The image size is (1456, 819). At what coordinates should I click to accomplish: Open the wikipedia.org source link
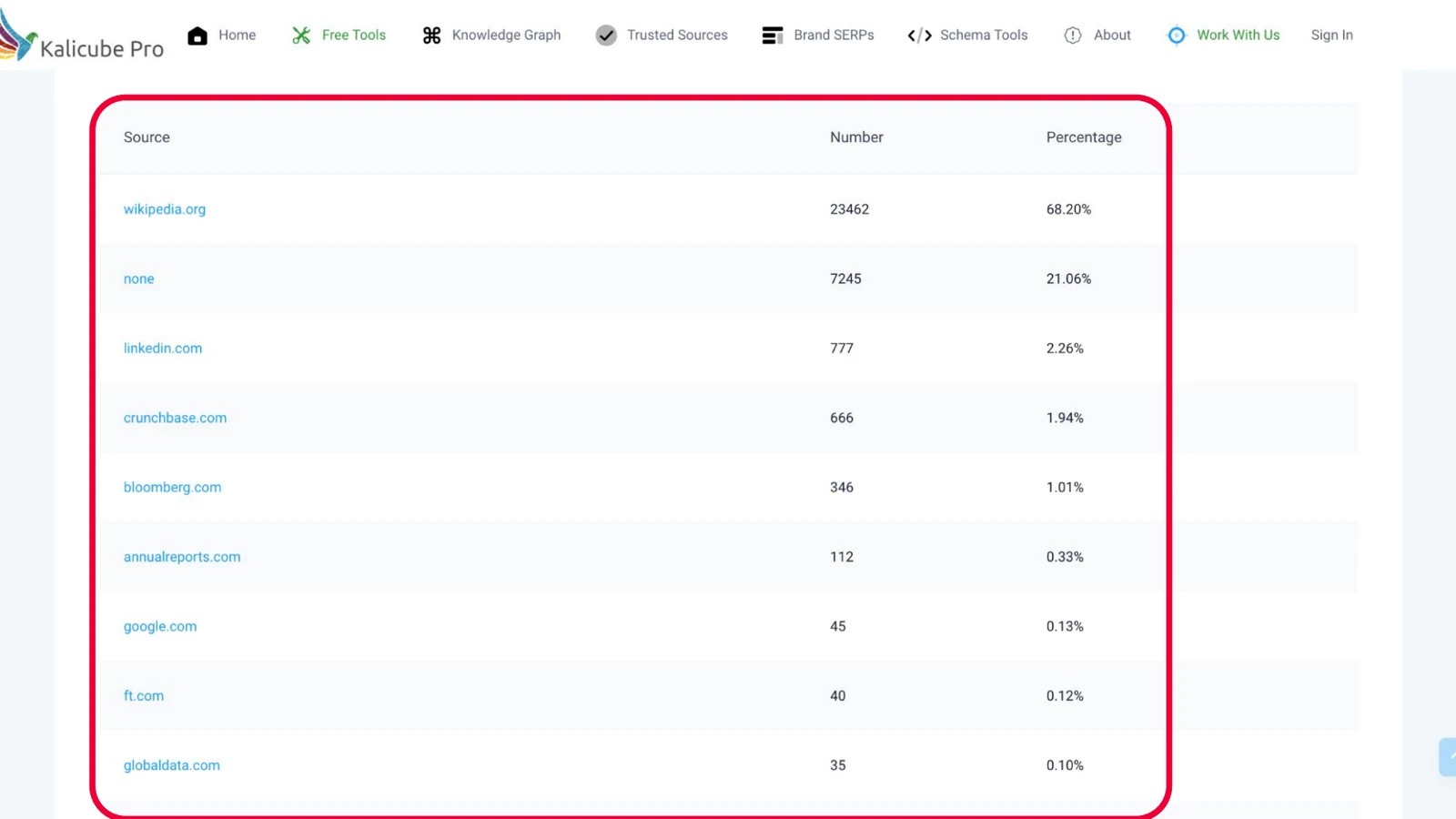point(165,209)
